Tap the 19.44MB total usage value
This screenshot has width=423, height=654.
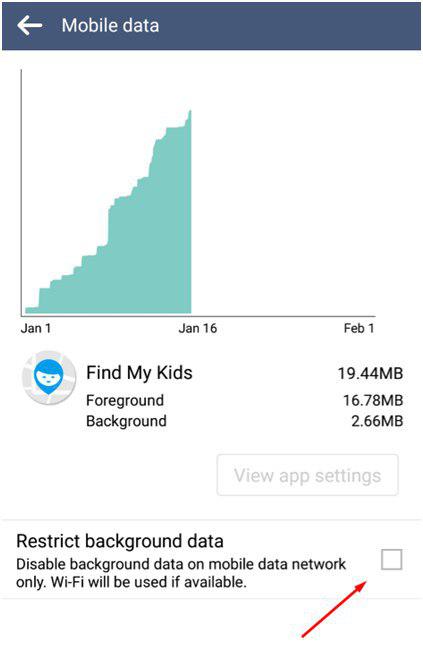point(370,373)
